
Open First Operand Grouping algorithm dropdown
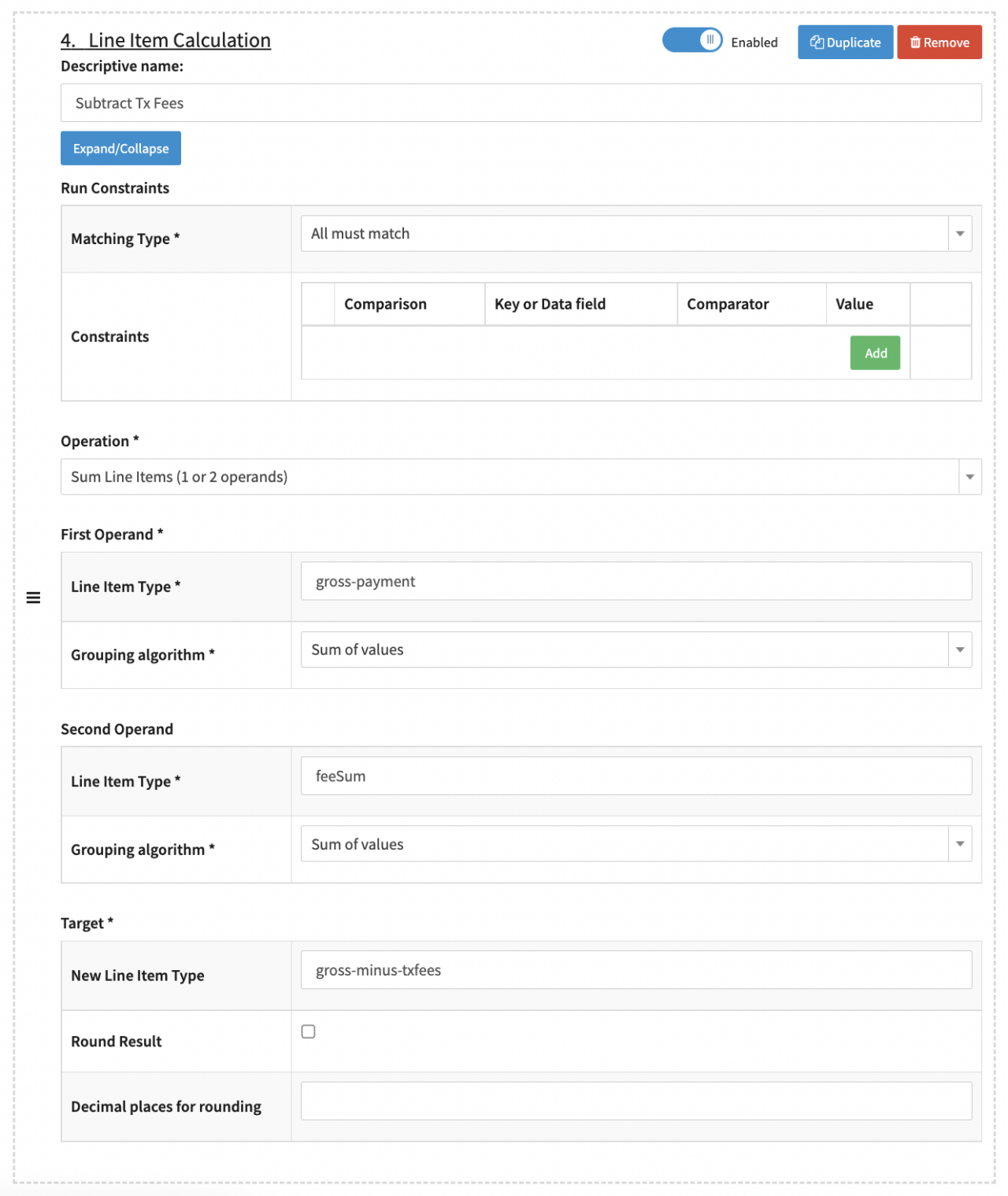635,650
